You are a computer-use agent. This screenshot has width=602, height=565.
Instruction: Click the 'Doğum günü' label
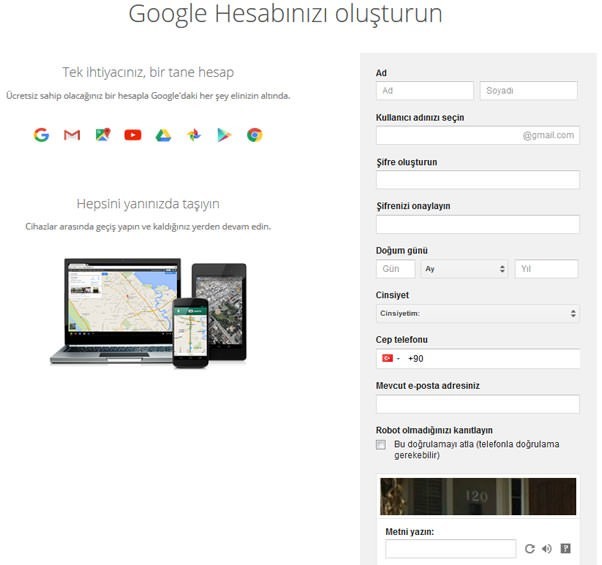pyautogui.click(x=402, y=251)
